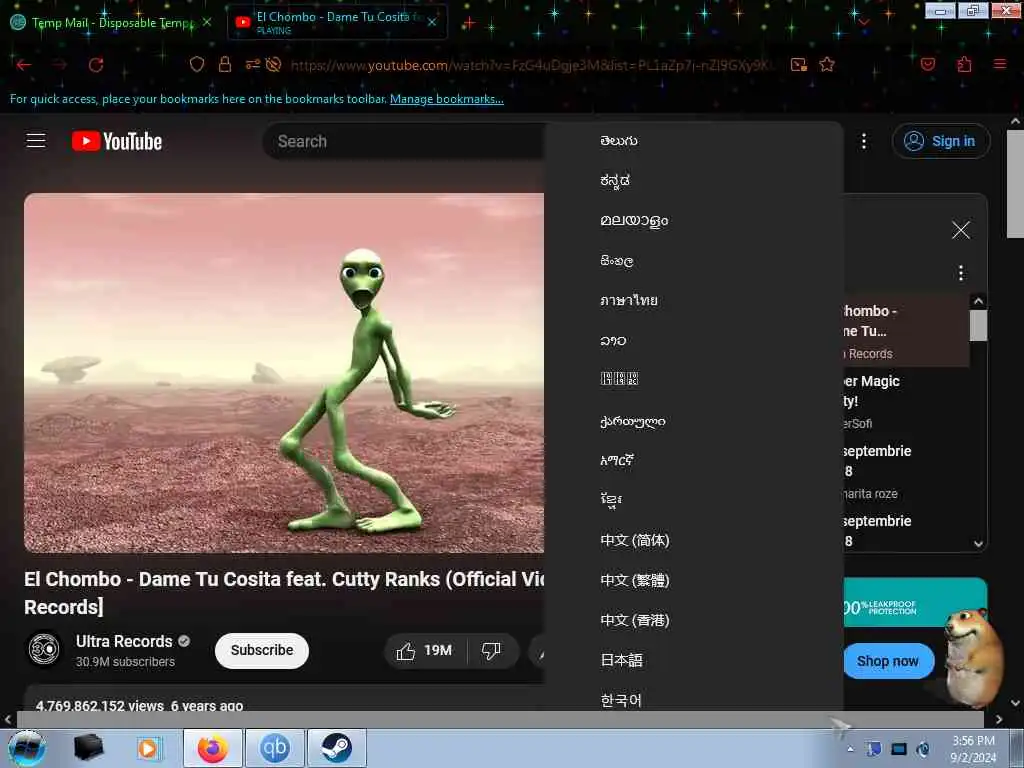1024x768 pixels.
Task: Open playlist options three-dot menu
Action: pos(961,273)
